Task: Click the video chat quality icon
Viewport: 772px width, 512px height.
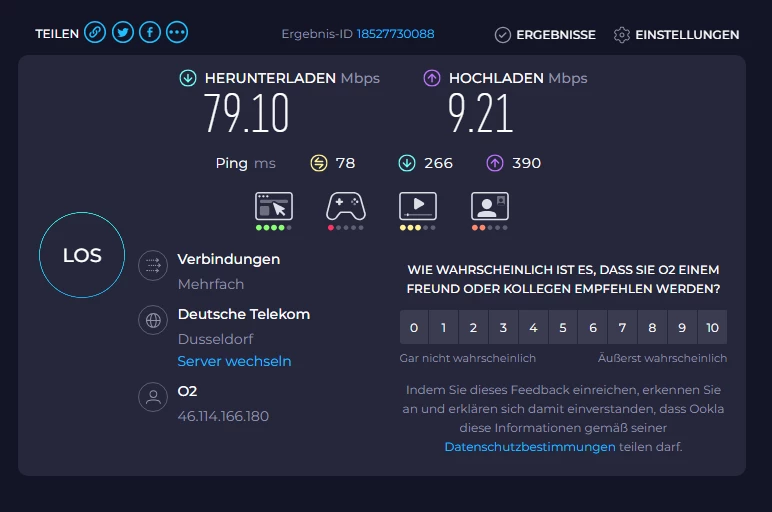Action: pyautogui.click(x=490, y=206)
